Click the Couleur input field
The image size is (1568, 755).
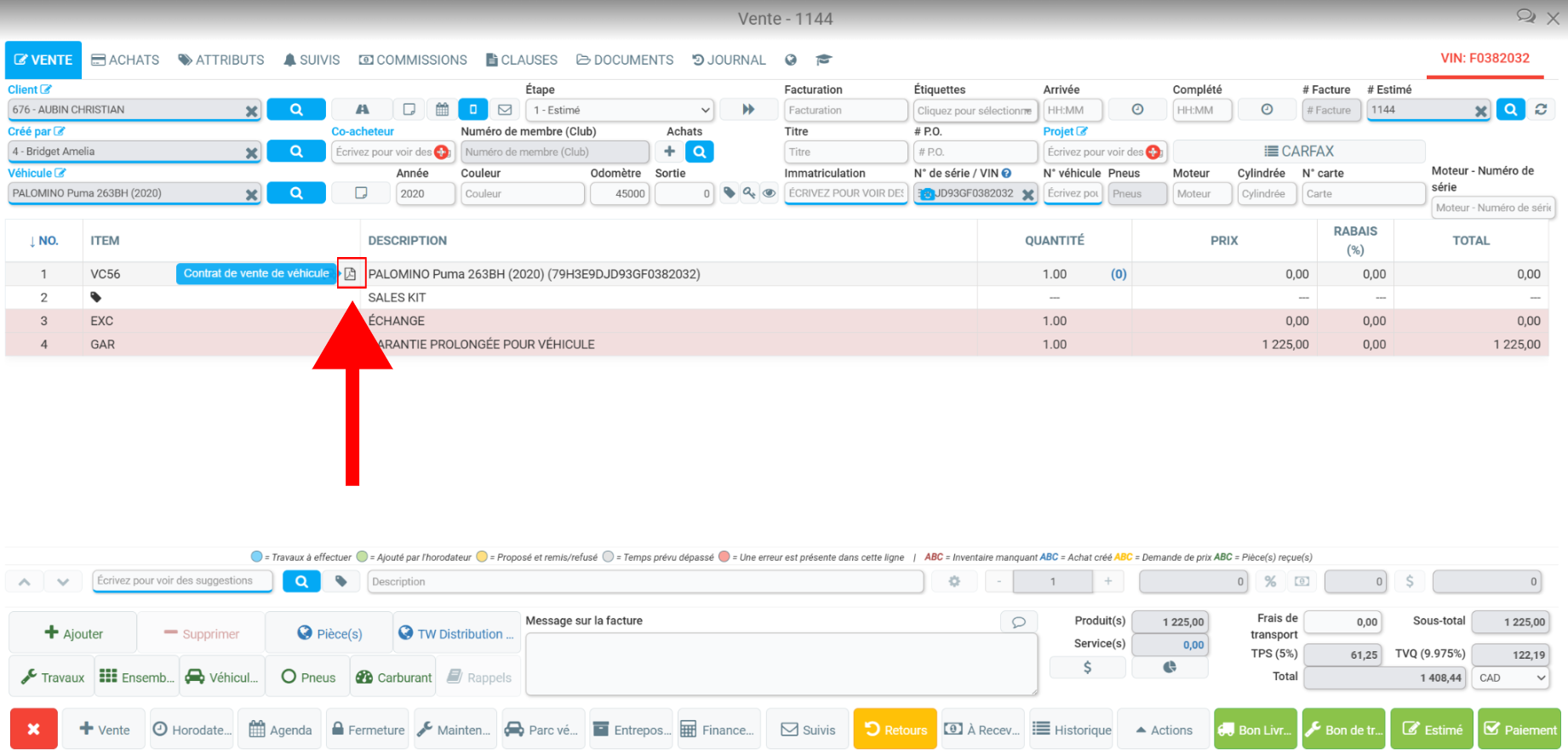523,194
